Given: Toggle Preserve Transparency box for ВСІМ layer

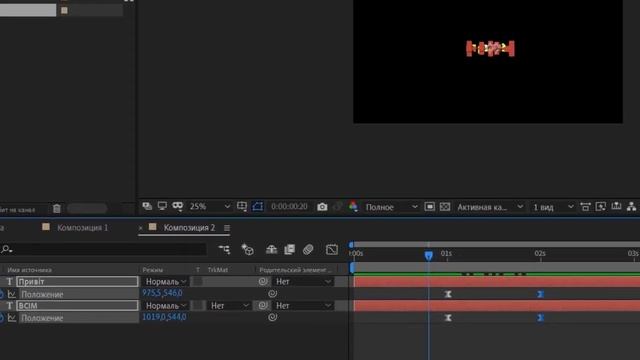Looking at the screenshot, I should [197, 305].
